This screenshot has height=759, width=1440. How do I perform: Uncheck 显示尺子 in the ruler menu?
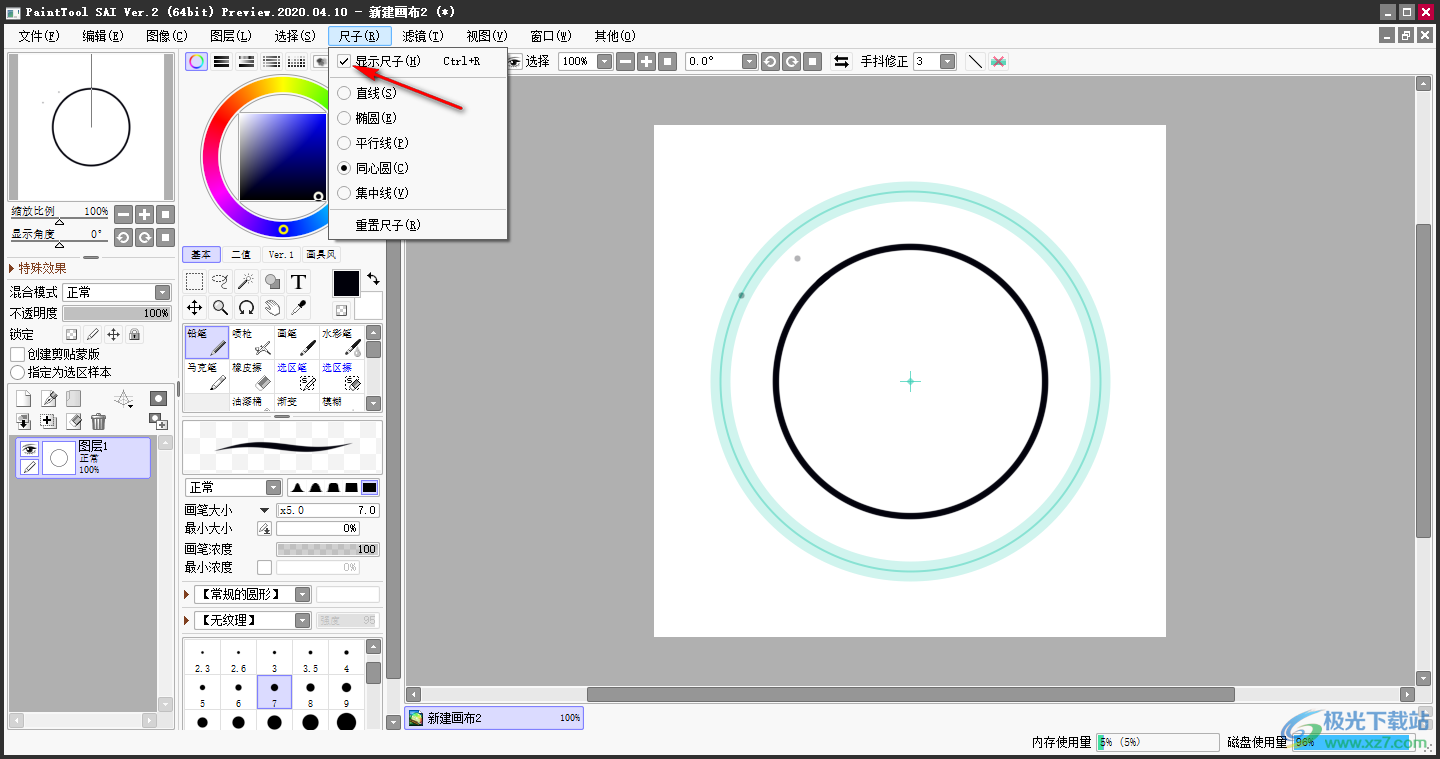click(344, 61)
